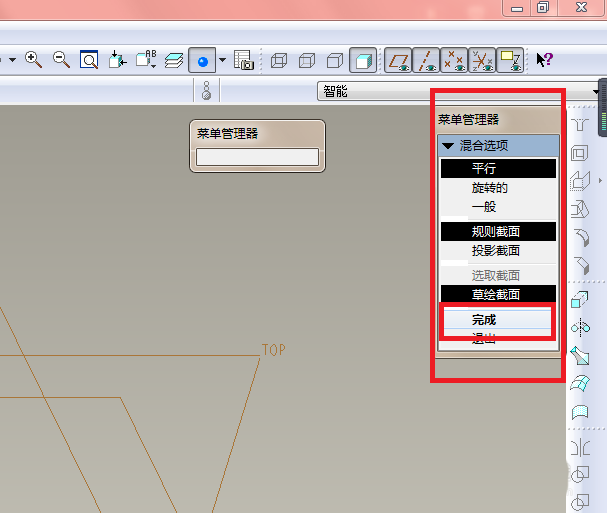Open the Reorient view tool
609x514 pixels.
coord(117,60)
